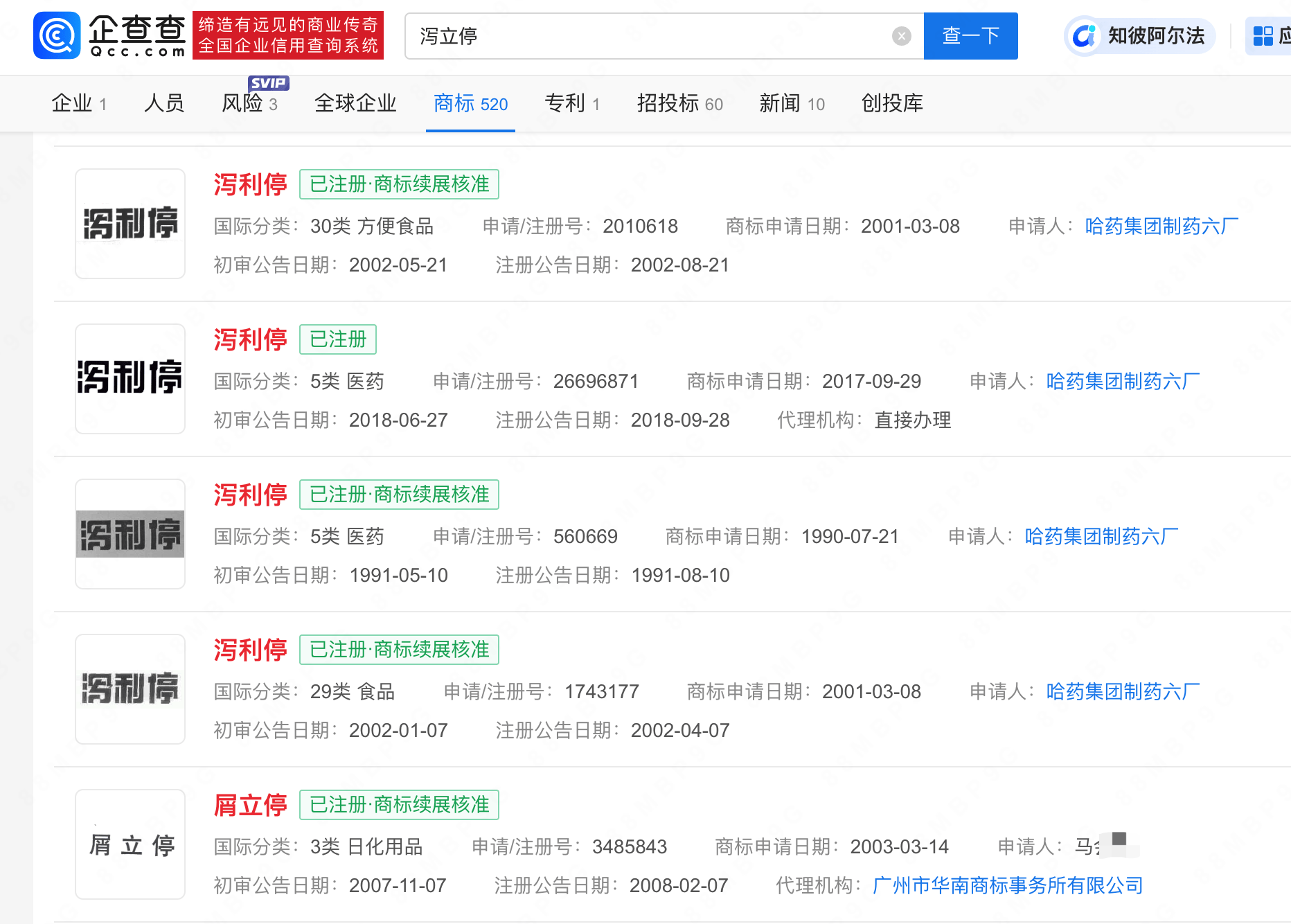1291x924 pixels.
Task: Select registration number 26696871
Action: click(x=596, y=382)
